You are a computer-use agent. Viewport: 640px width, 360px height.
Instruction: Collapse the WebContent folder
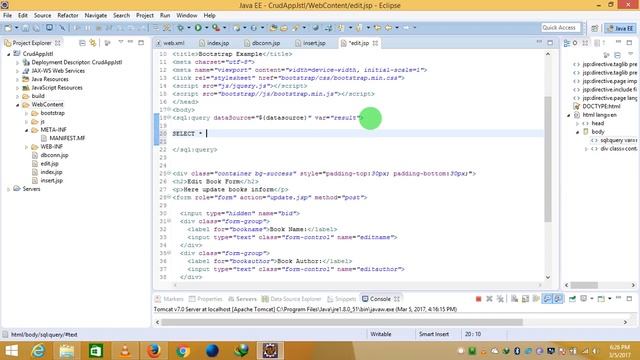click(x=18, y=105)
